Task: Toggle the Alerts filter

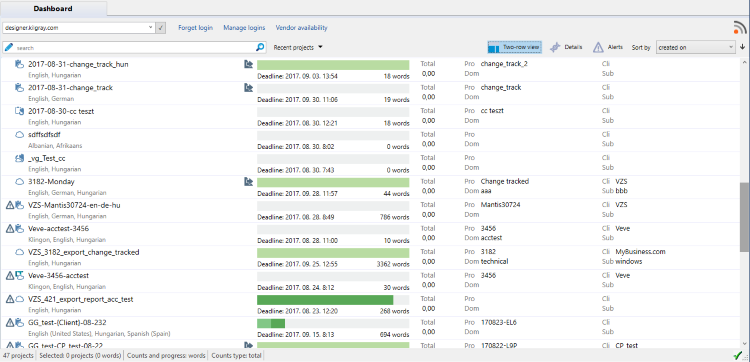Action: pos(608,47)
